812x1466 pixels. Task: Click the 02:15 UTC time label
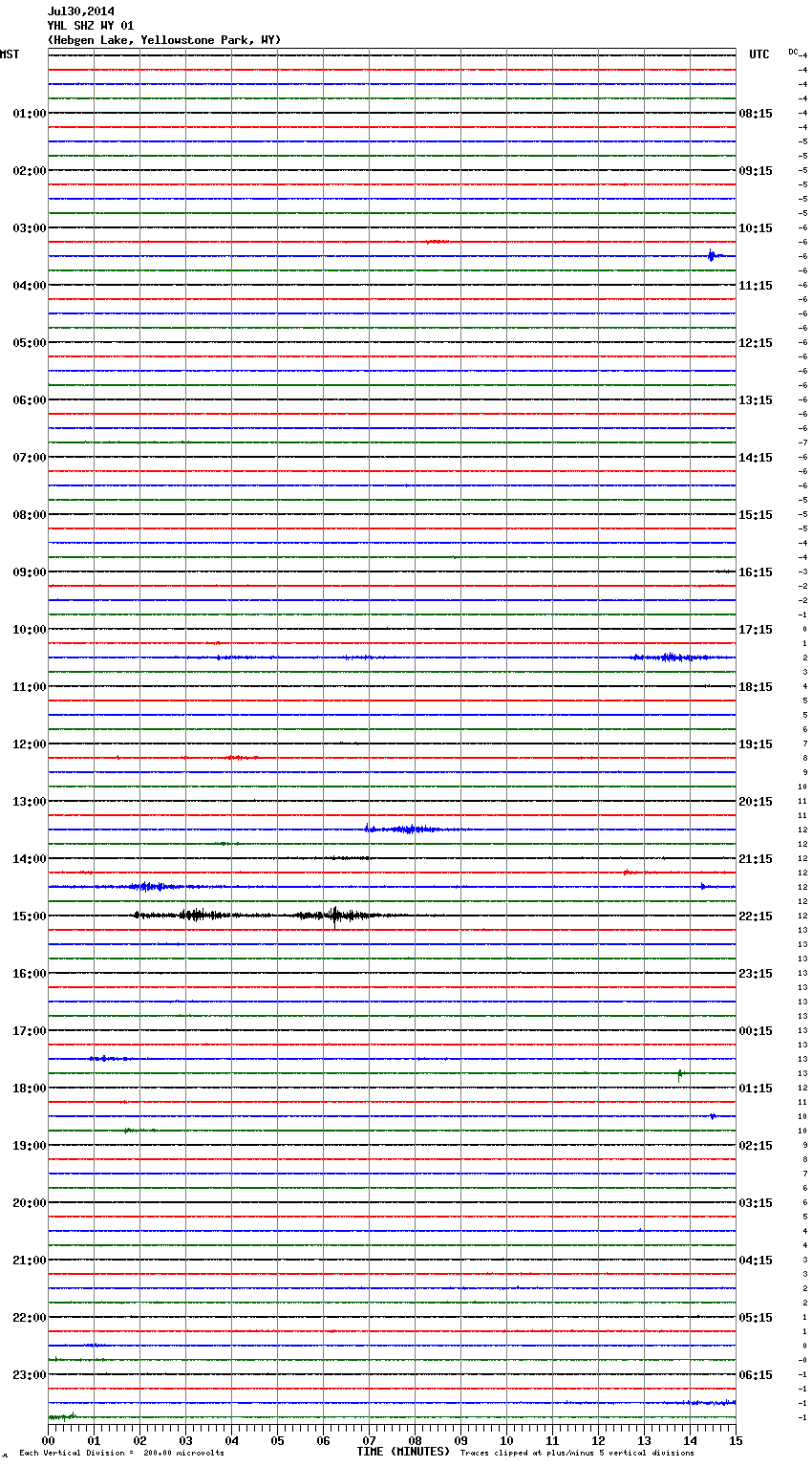[x=756, y=1146]
